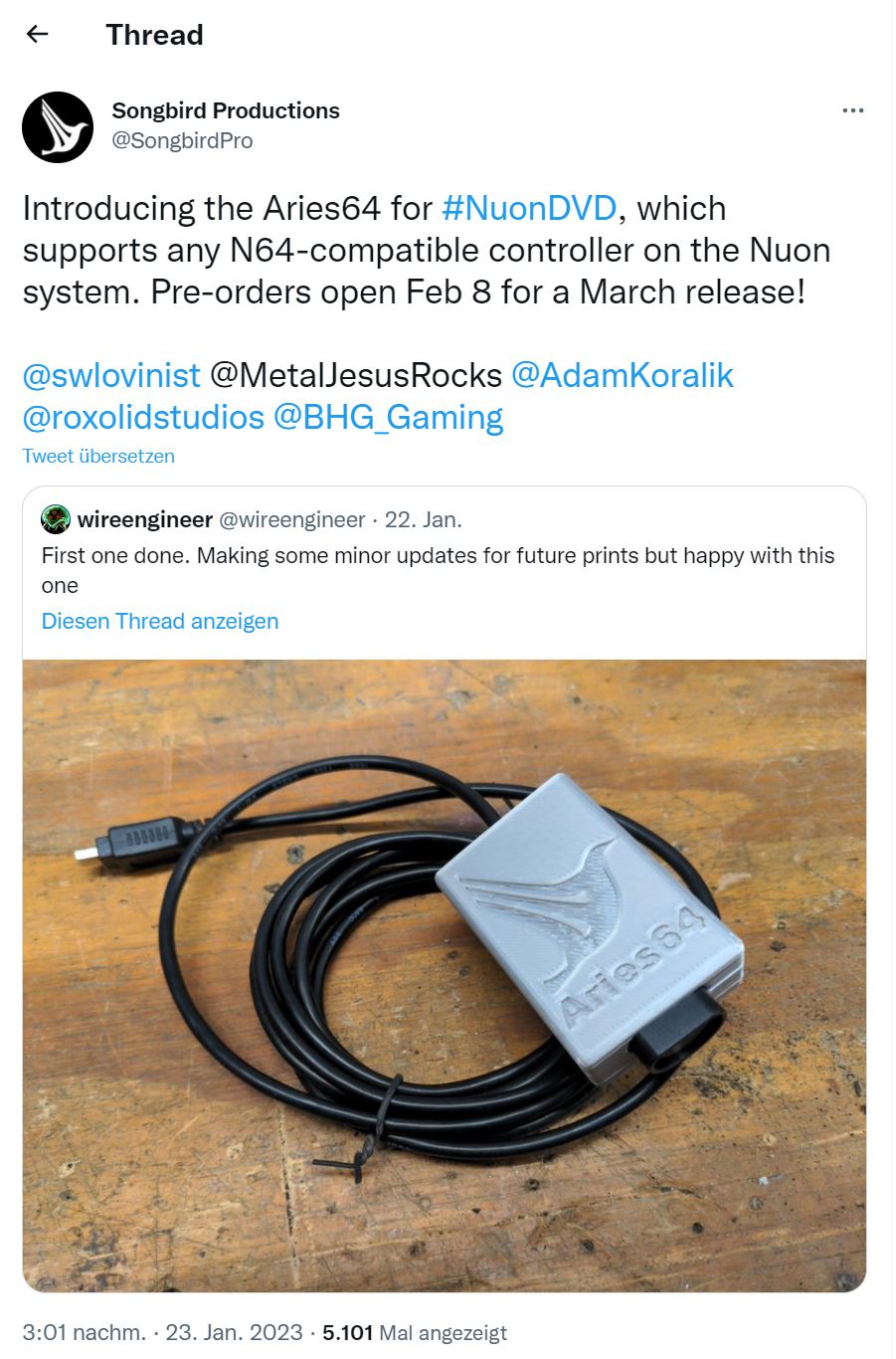
Task: Open the Aries64 adapter photo
Action: point(445,975)
